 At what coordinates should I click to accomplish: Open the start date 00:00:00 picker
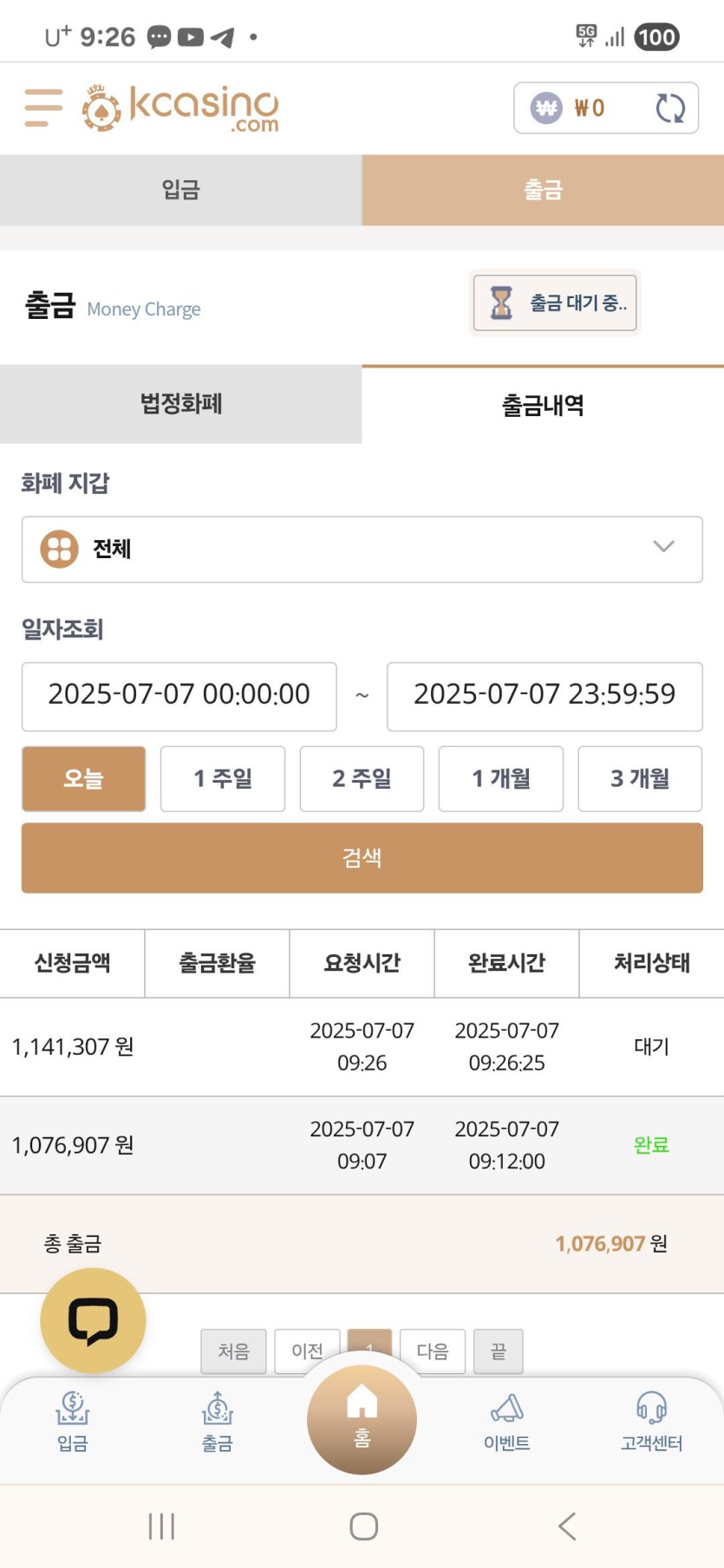click(x=179, y=697)
